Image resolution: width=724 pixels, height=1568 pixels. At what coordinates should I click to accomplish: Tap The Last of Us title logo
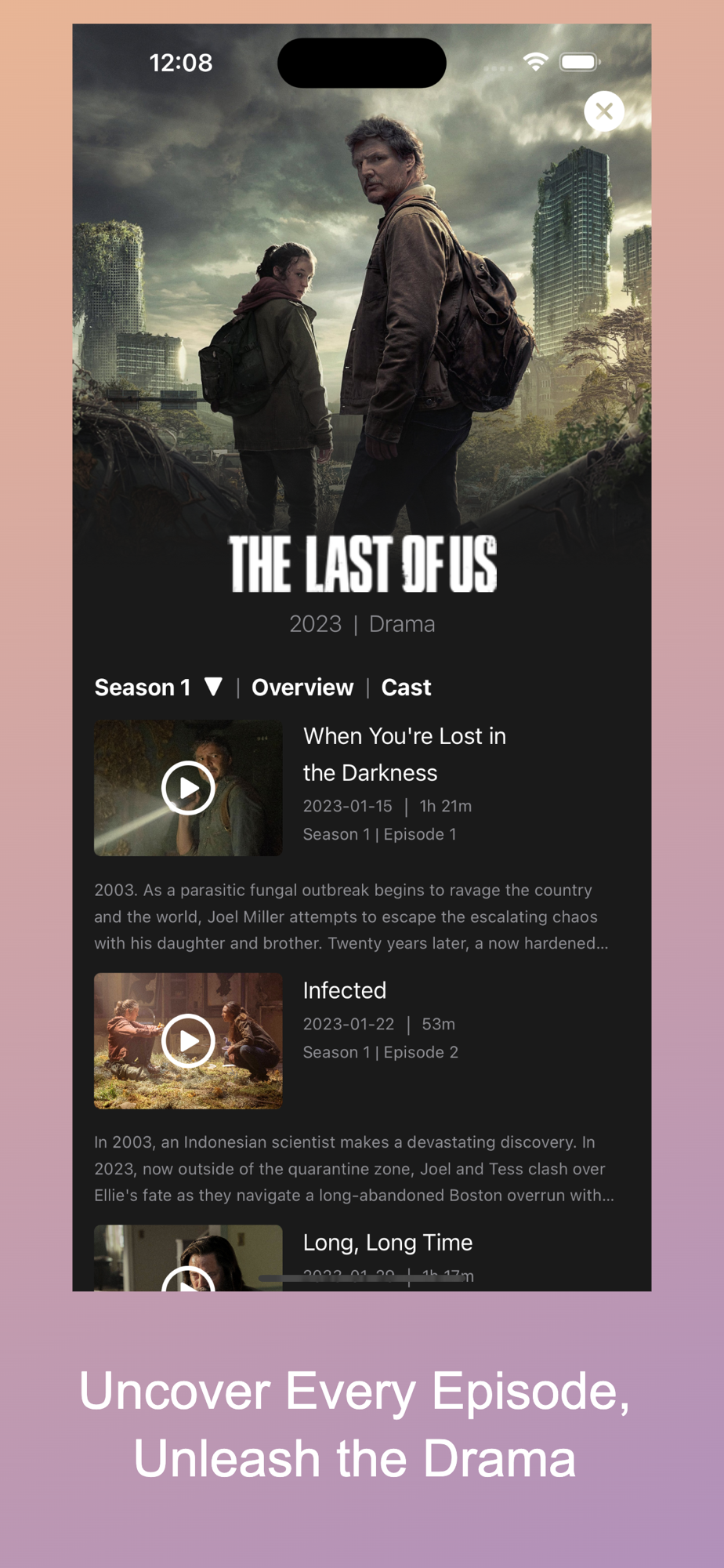tap(362, 564)
